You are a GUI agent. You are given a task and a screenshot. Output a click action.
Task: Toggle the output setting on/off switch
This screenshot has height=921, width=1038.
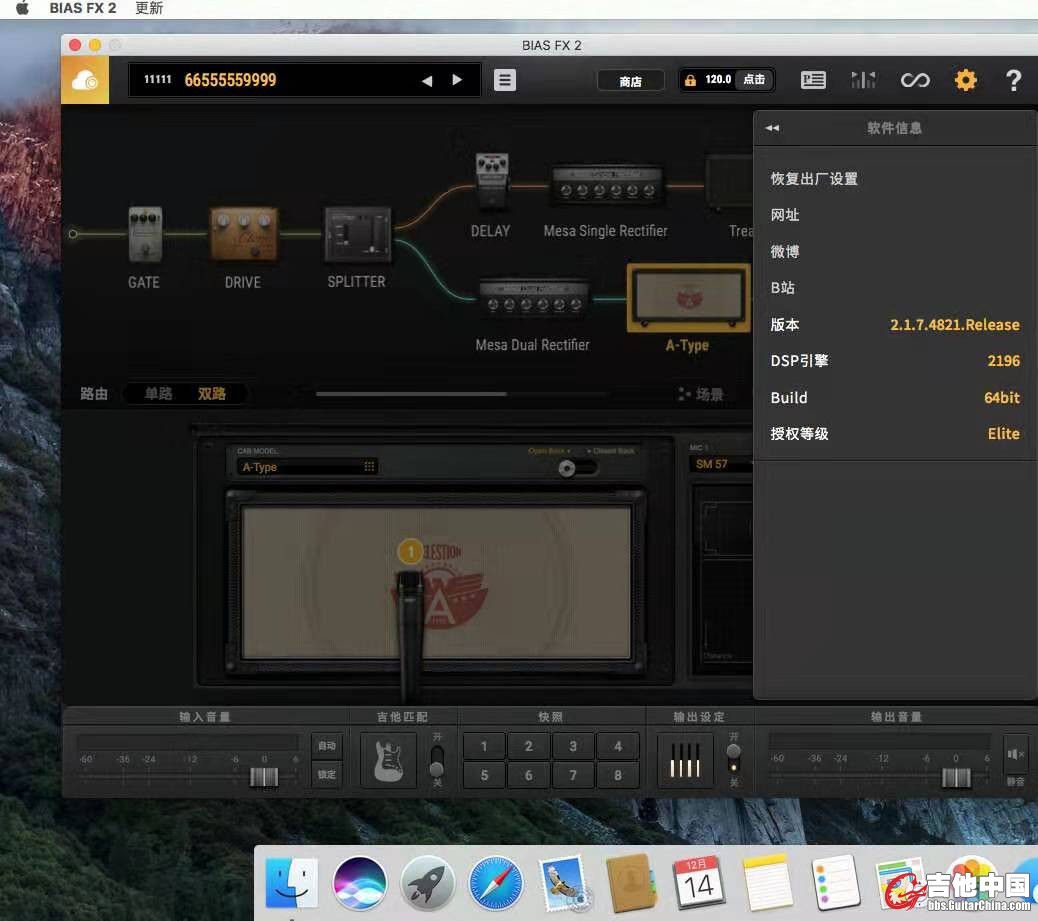(x=734, y=759)
